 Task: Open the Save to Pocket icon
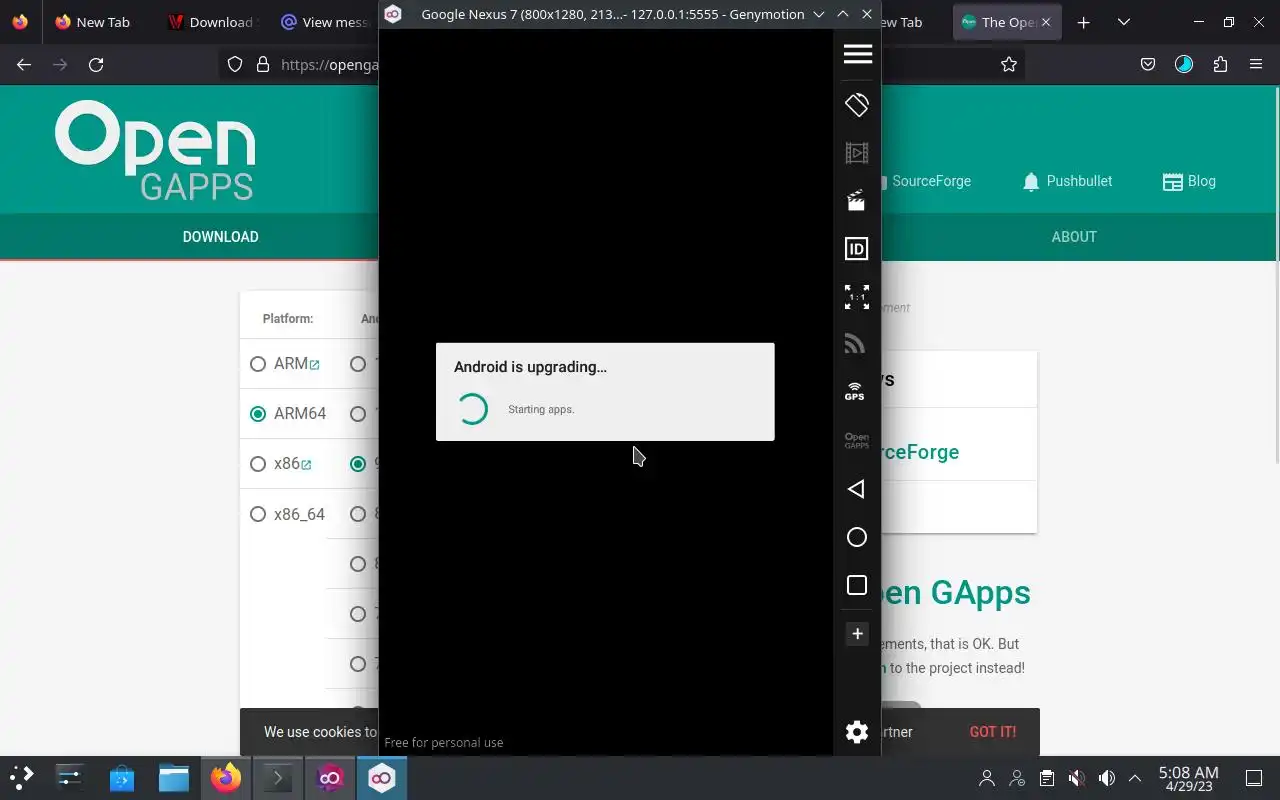click(1148, 64)
